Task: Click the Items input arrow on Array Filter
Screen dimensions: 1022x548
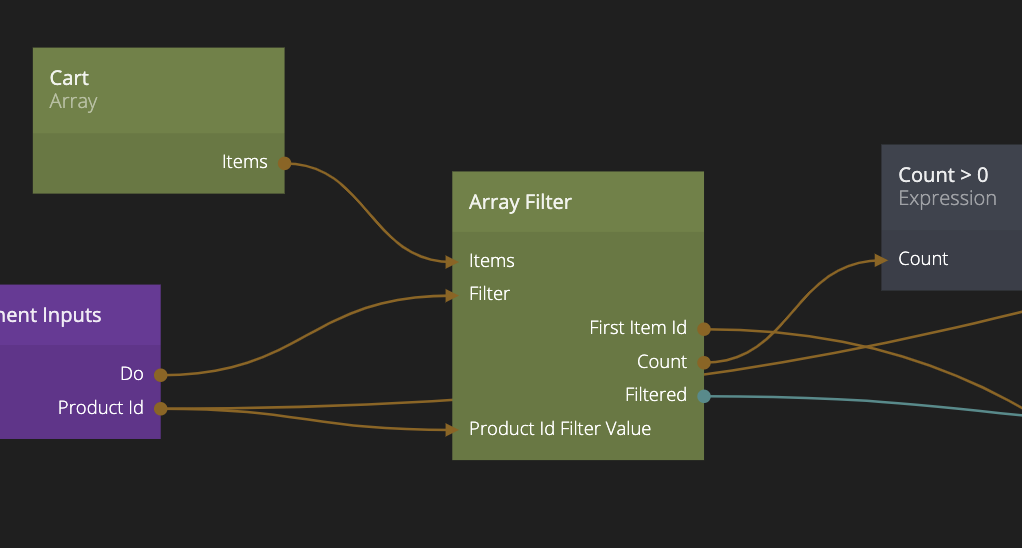Action: pos(451,261)
